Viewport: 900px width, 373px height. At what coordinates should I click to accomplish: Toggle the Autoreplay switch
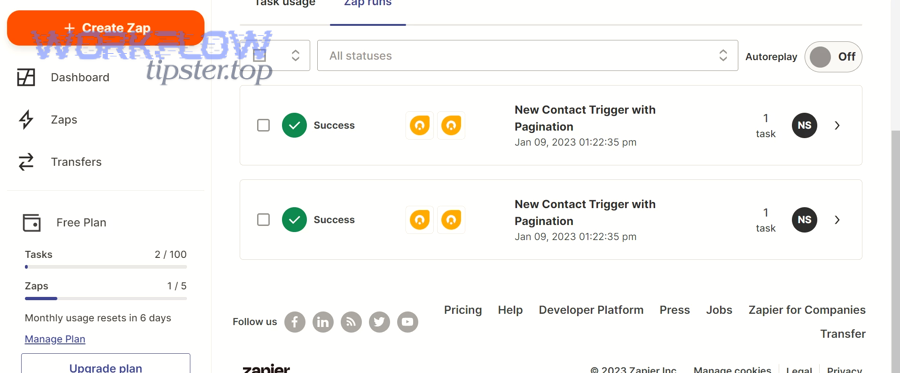point(833,56)
